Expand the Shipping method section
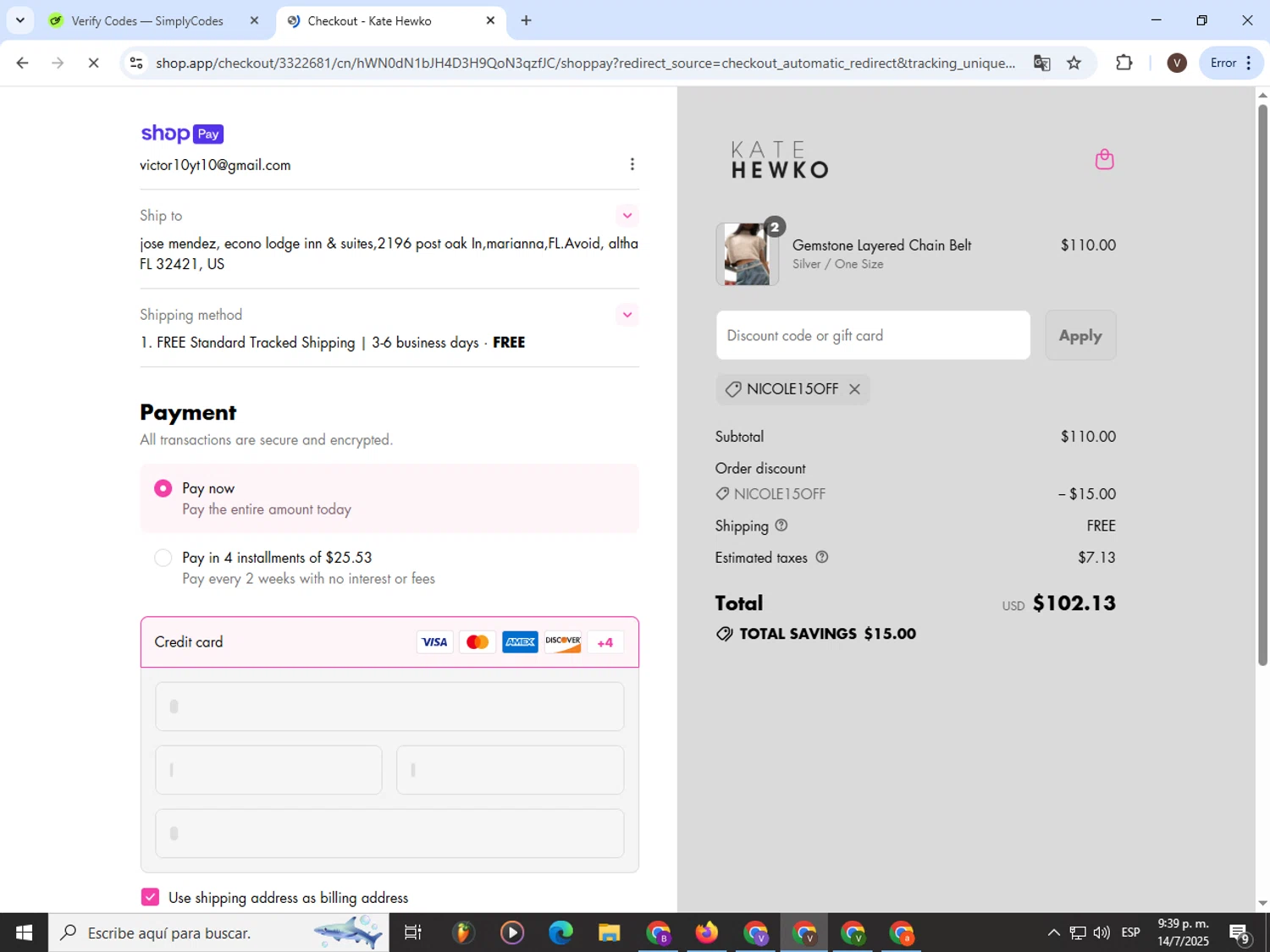 point(627,315)
